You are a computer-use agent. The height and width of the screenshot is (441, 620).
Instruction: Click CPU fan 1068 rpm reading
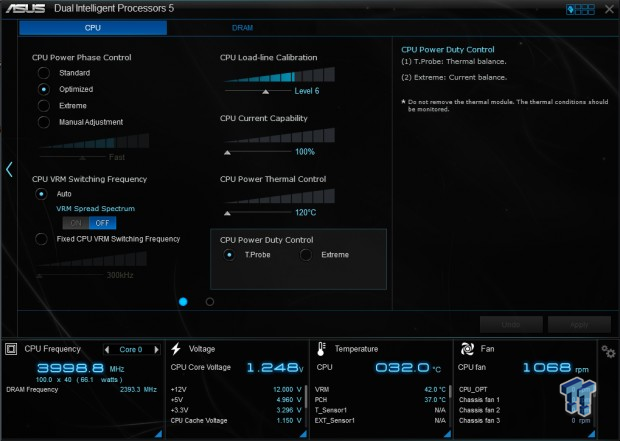[555, 368]
